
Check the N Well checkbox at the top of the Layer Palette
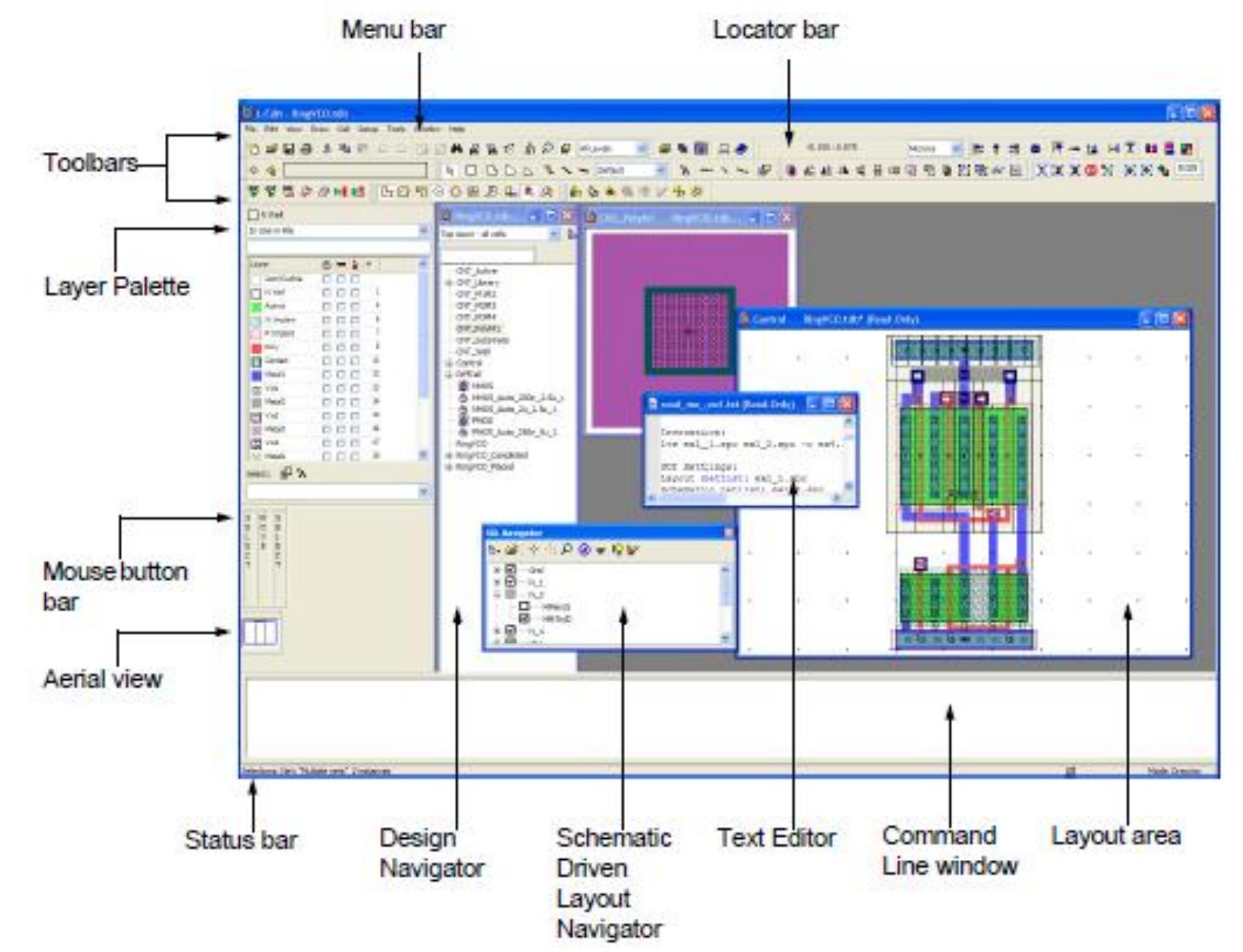click(x=252, y=215)
